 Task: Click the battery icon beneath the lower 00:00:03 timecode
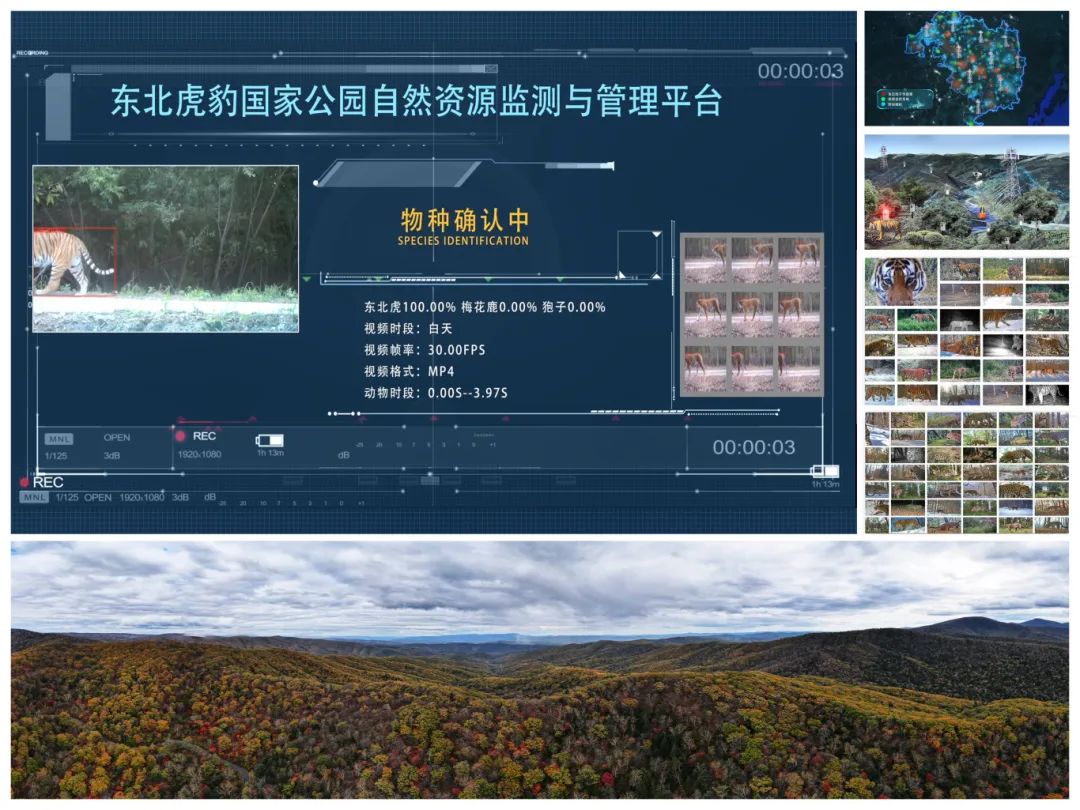(x=824, y=471)
